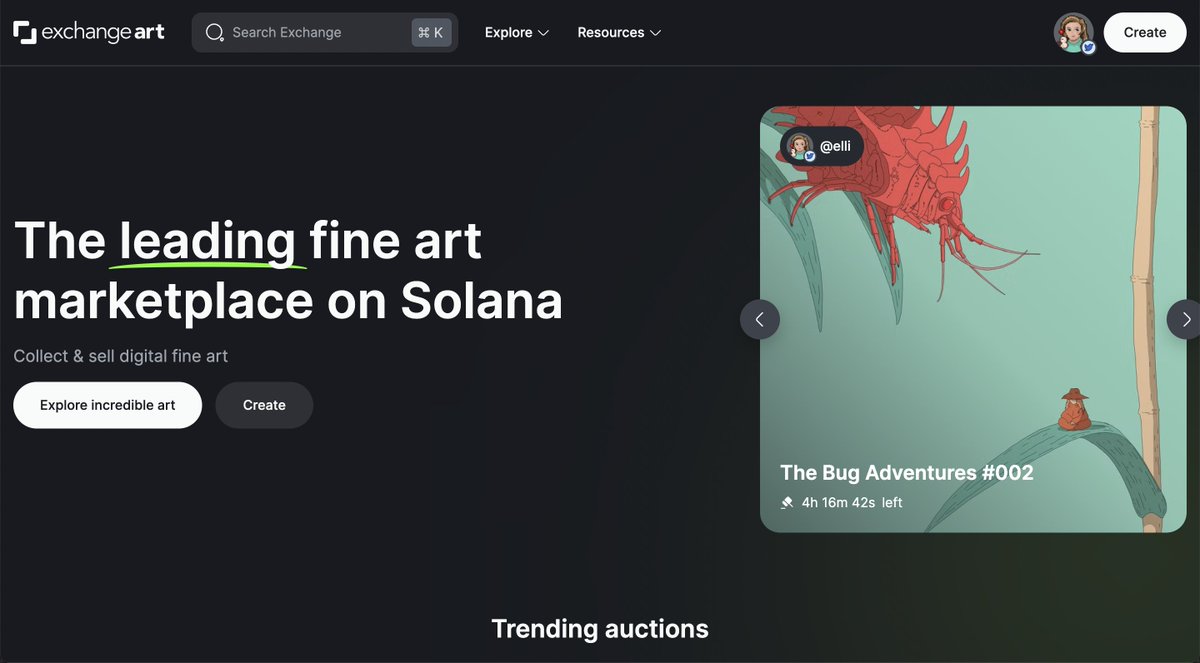
Task: Click the Create button below the hero text
Action: 263,405
